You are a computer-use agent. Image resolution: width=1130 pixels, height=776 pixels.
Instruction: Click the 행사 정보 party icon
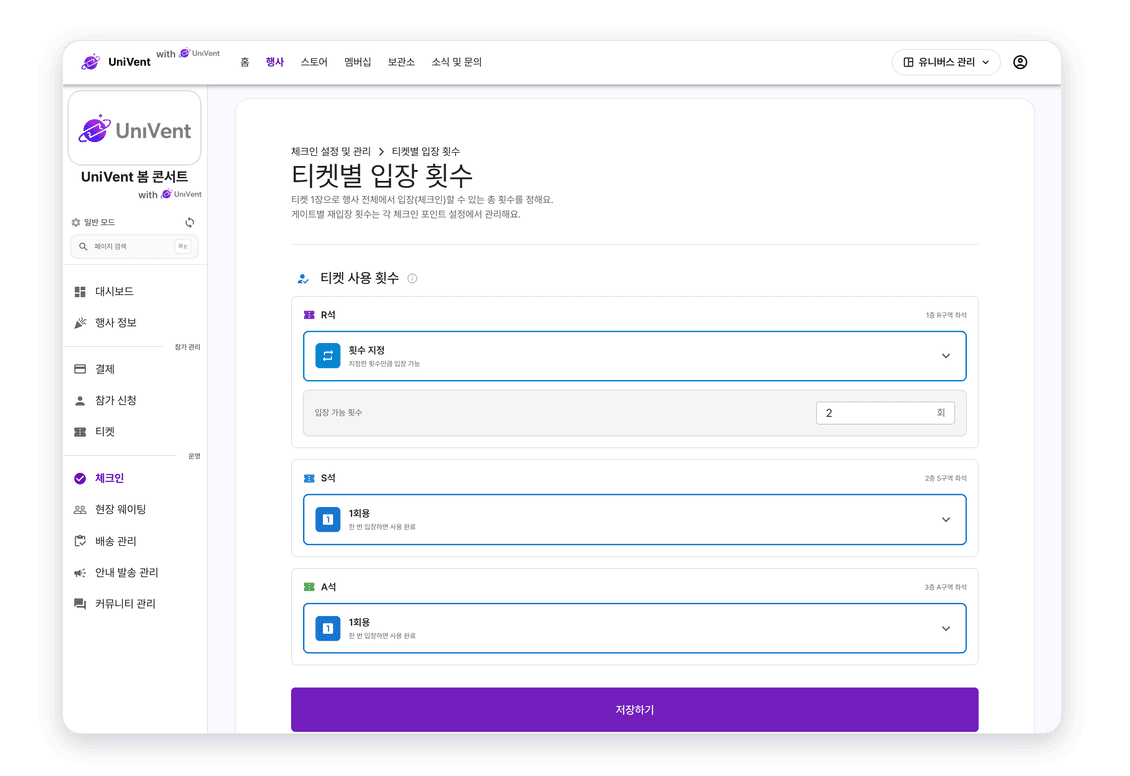(x=80, y=323)
